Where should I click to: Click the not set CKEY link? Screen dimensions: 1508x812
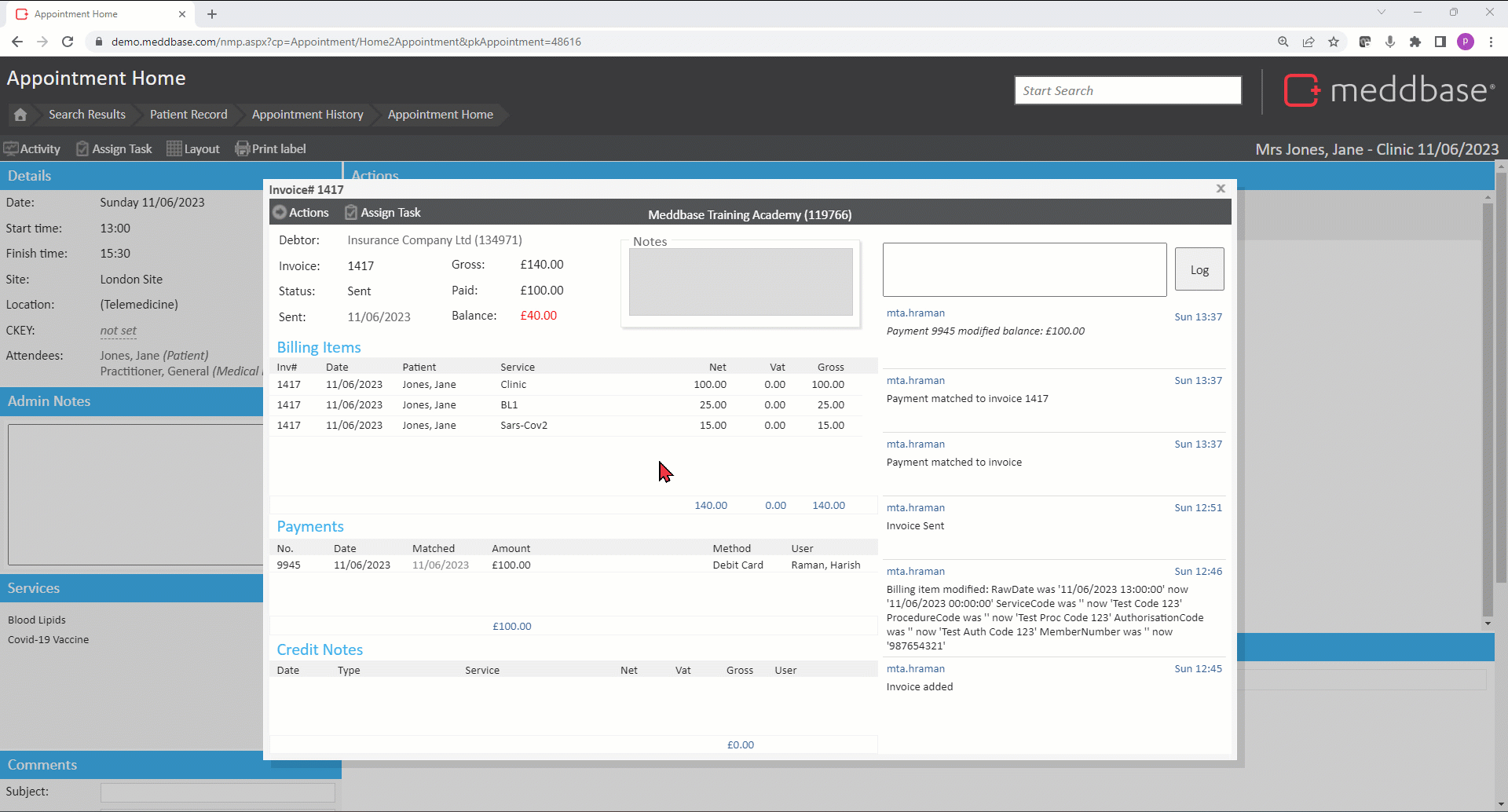tap(118, 331)
